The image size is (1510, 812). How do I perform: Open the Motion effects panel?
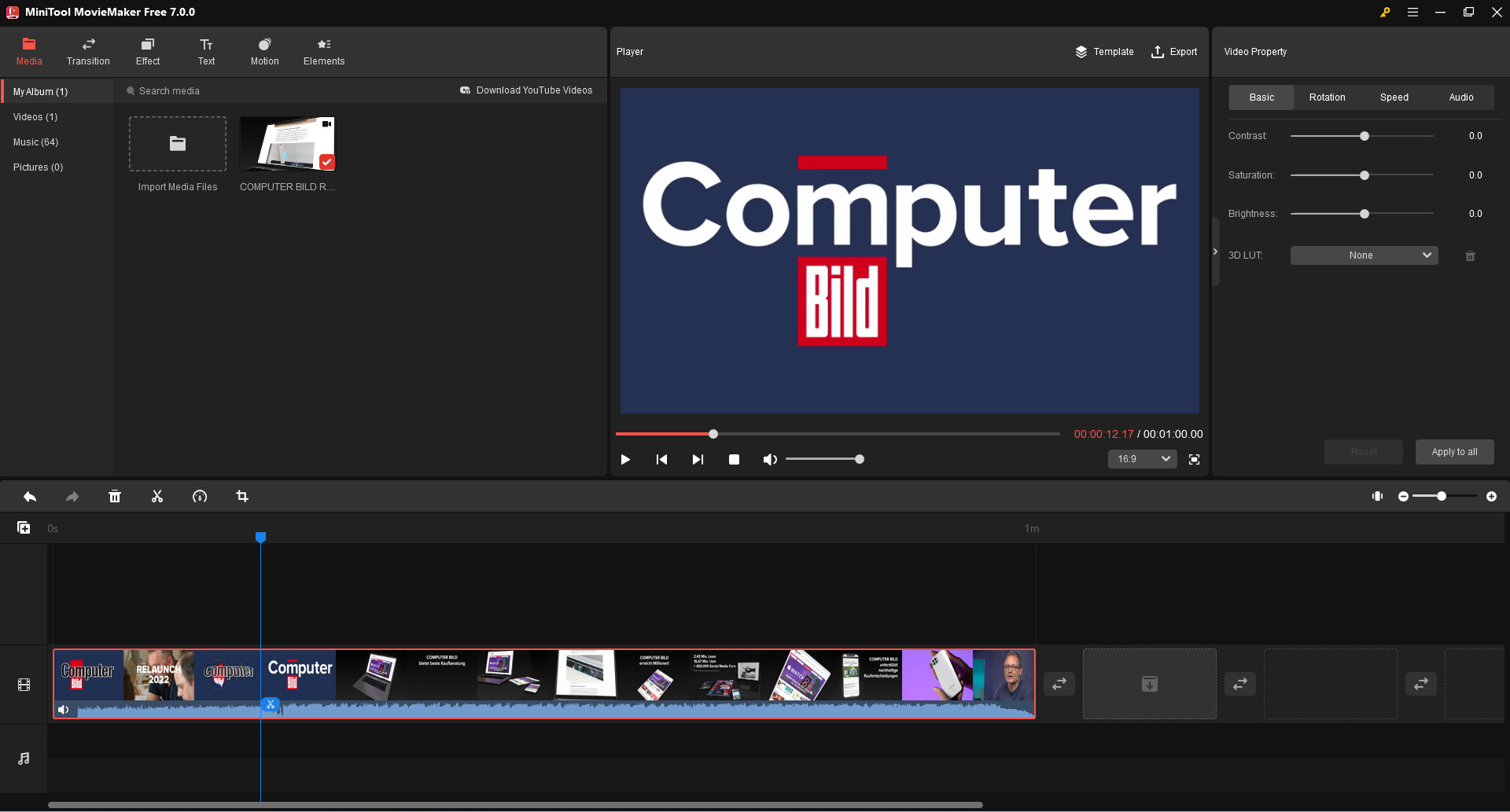264,51
